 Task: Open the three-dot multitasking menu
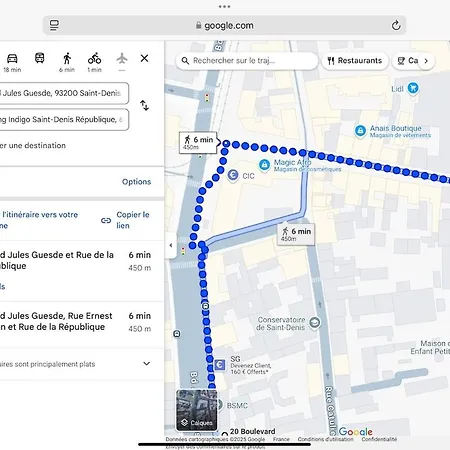(224, 6)
